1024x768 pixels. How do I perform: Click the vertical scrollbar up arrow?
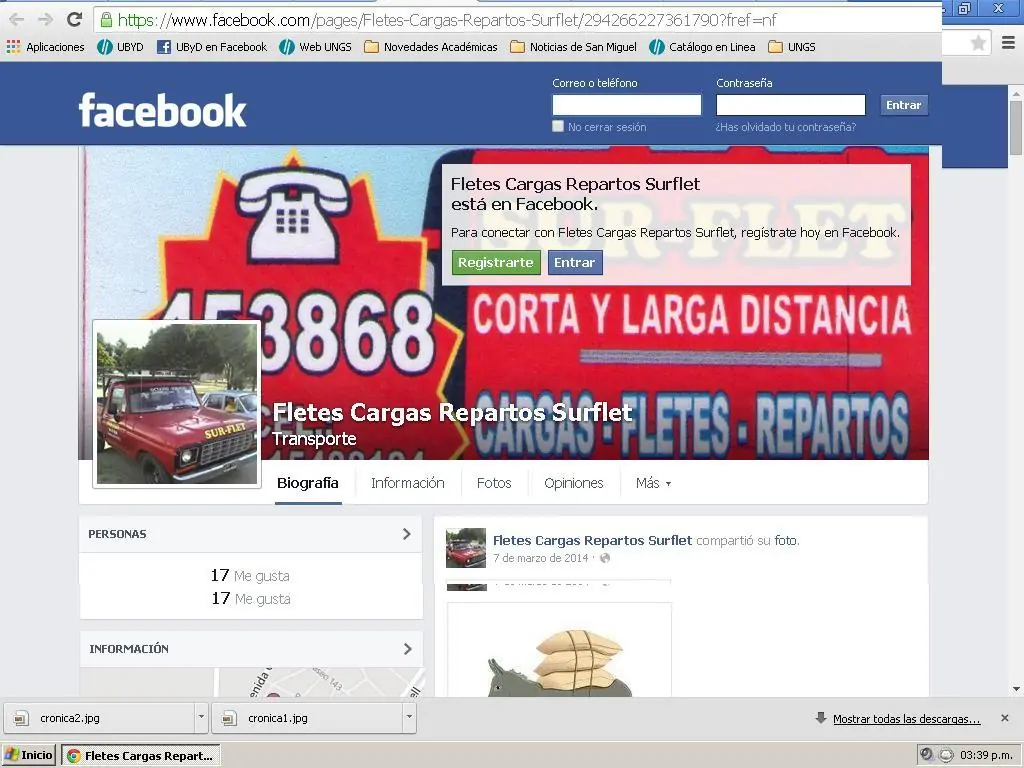(1016, 93)
